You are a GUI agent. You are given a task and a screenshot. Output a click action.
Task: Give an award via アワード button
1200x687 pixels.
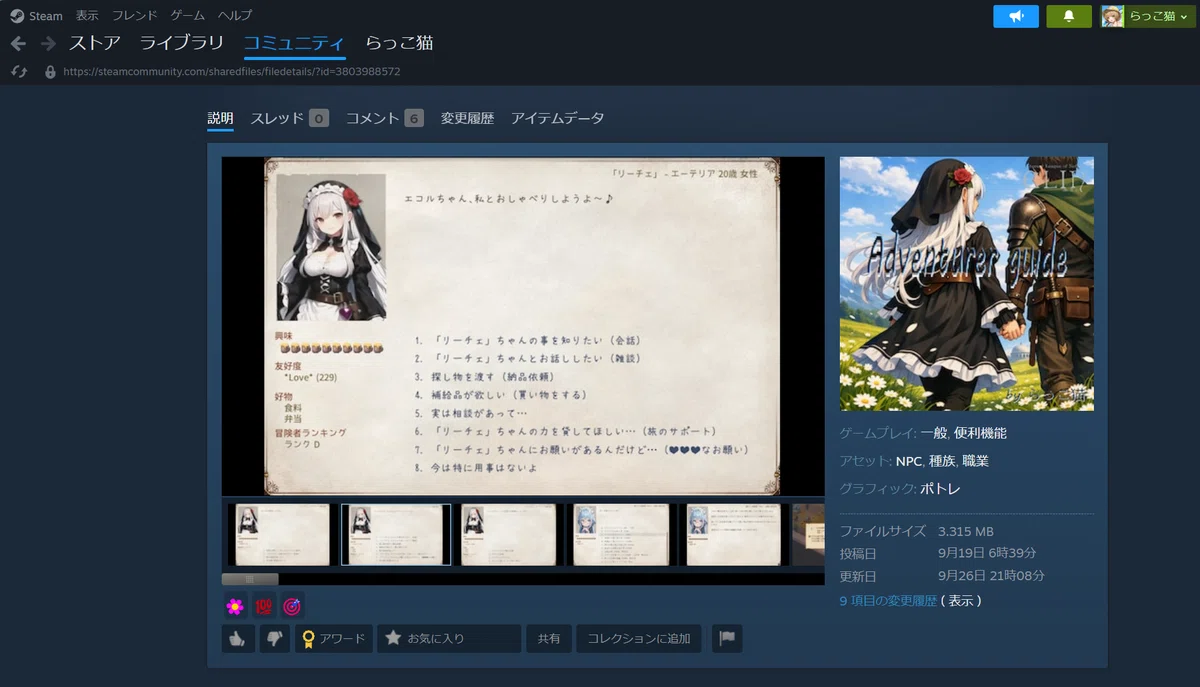tap(333, 638)
